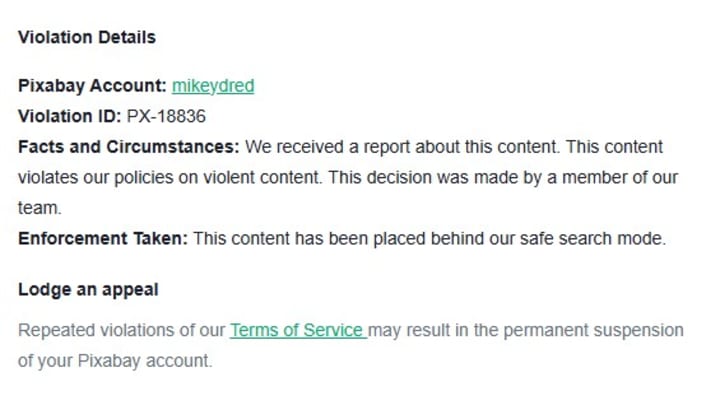Click the 'safe search mode' text
Screen dimensions: 720x405
click(593, 239)
